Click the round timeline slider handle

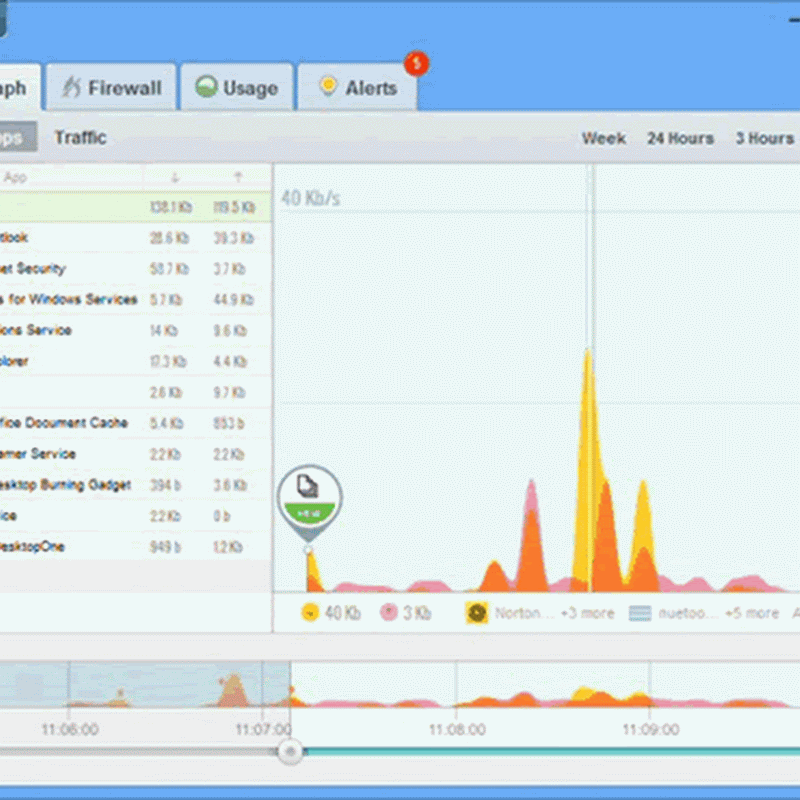coord(290,751)
